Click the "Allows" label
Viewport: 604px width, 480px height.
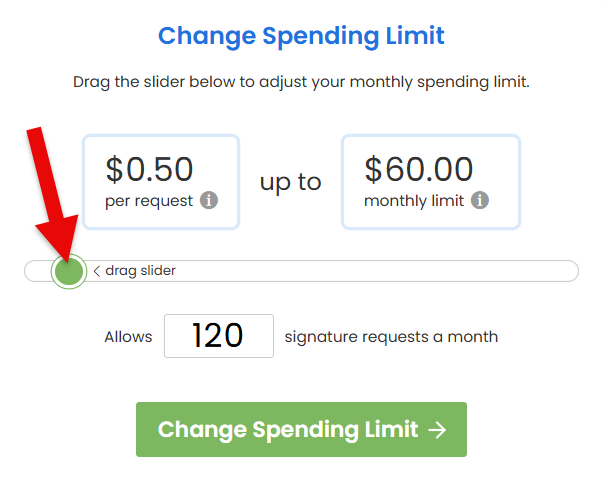click(x=128, y=337)
